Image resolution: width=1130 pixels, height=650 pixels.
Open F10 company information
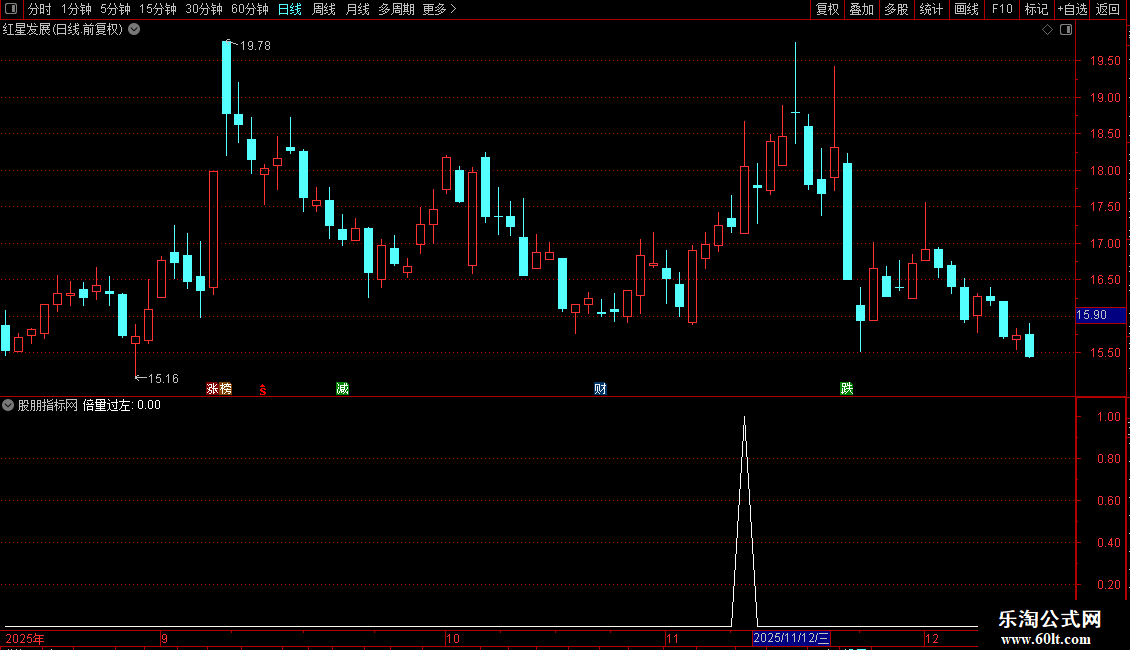coord(1002,9)
